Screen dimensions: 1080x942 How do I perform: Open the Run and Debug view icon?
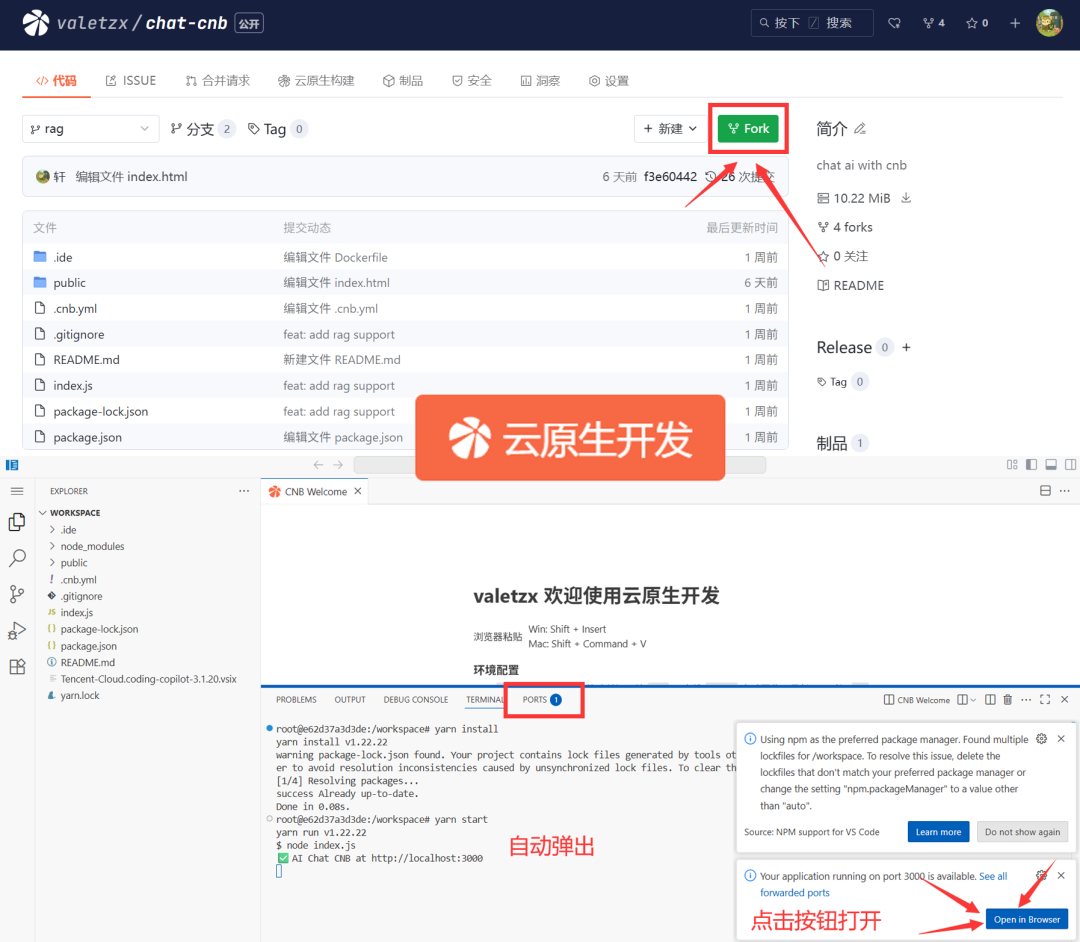(17, 630)
